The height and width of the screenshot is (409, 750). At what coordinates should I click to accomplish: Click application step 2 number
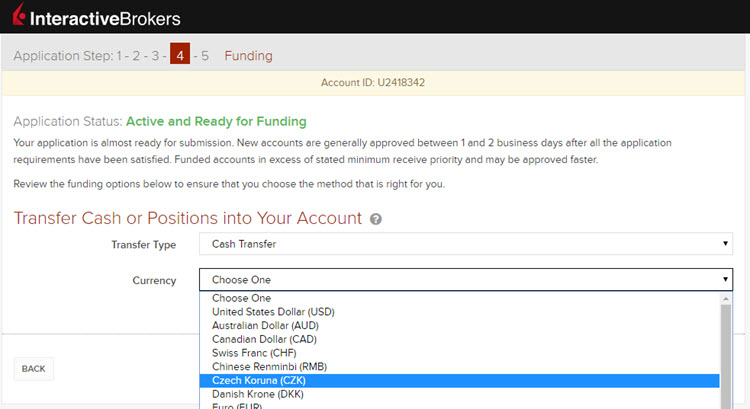coord(136,56)
